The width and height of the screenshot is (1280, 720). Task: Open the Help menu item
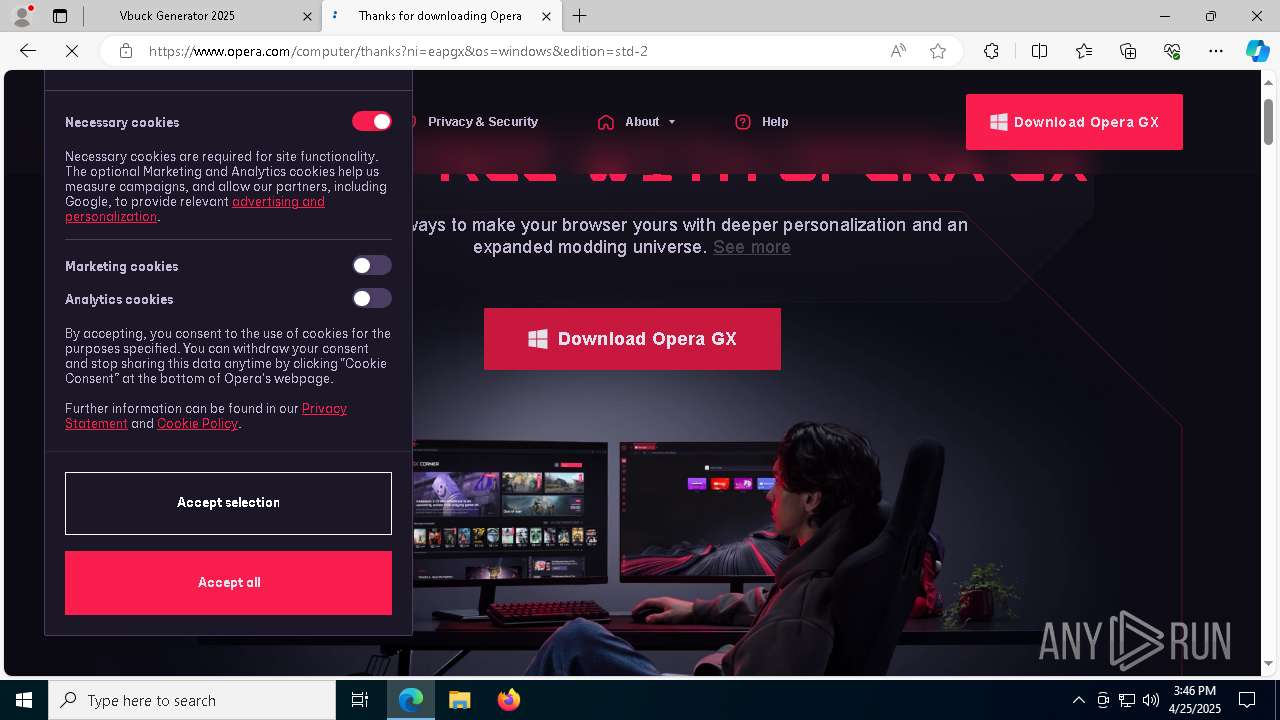point(775,122)
